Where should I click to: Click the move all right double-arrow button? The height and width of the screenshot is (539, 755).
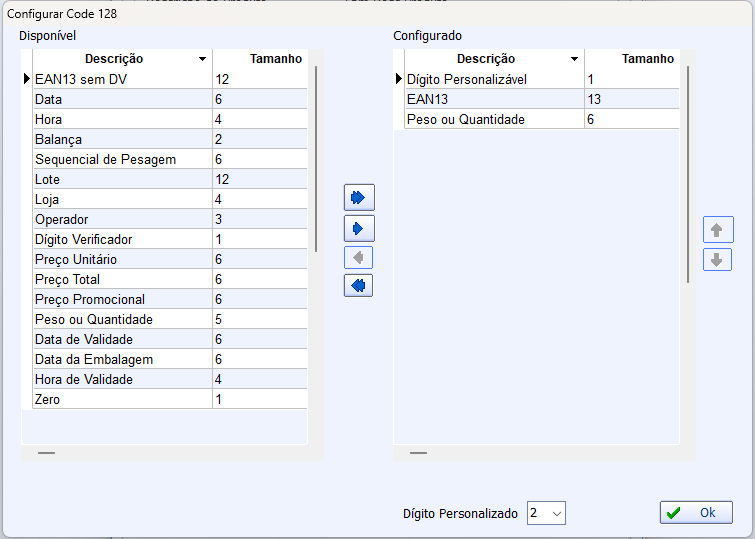pos(358,197)
